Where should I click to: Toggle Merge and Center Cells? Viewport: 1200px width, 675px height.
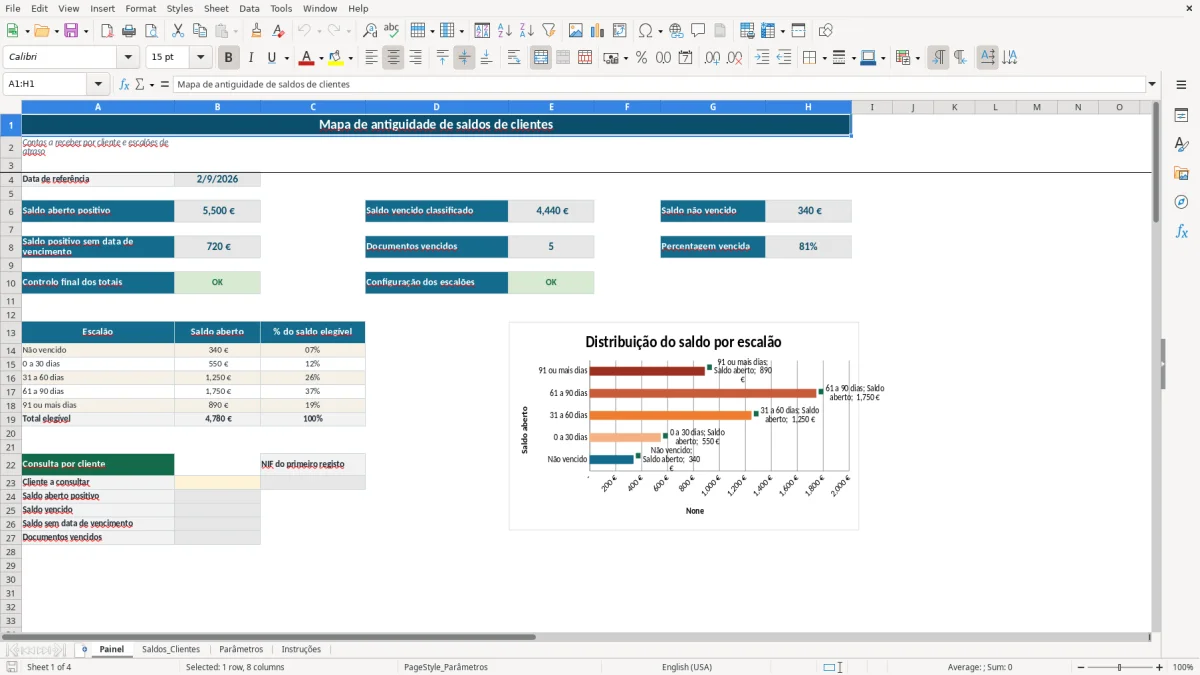coord(541,58)
